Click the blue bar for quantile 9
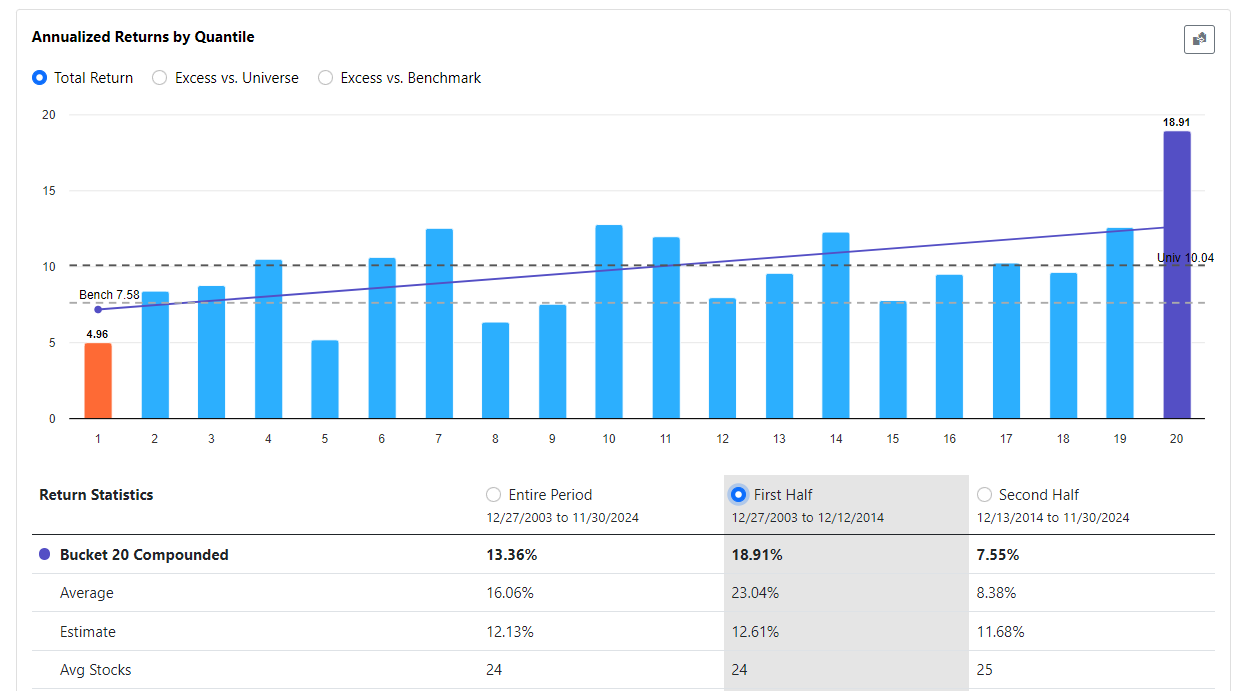1243x691 pixels. pyautogui.click(x=553, y=362)
